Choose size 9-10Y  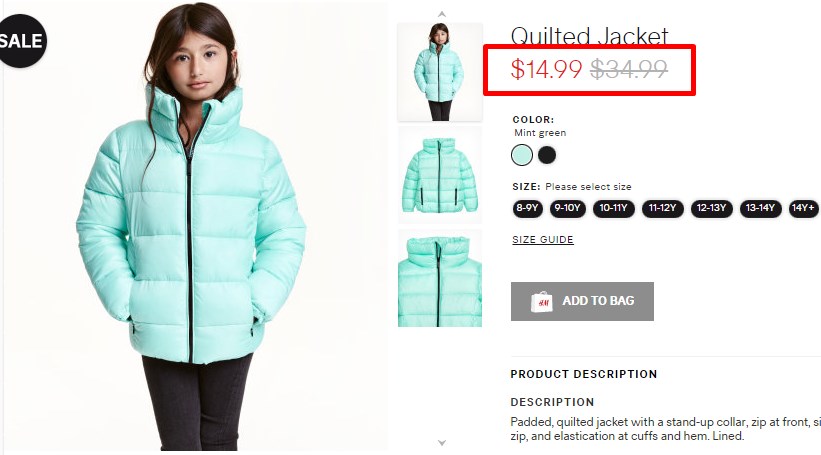point(568,208)
